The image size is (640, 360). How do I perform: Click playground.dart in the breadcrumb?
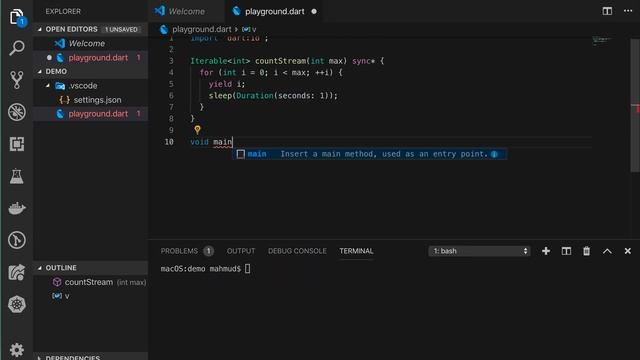(202, 29)
